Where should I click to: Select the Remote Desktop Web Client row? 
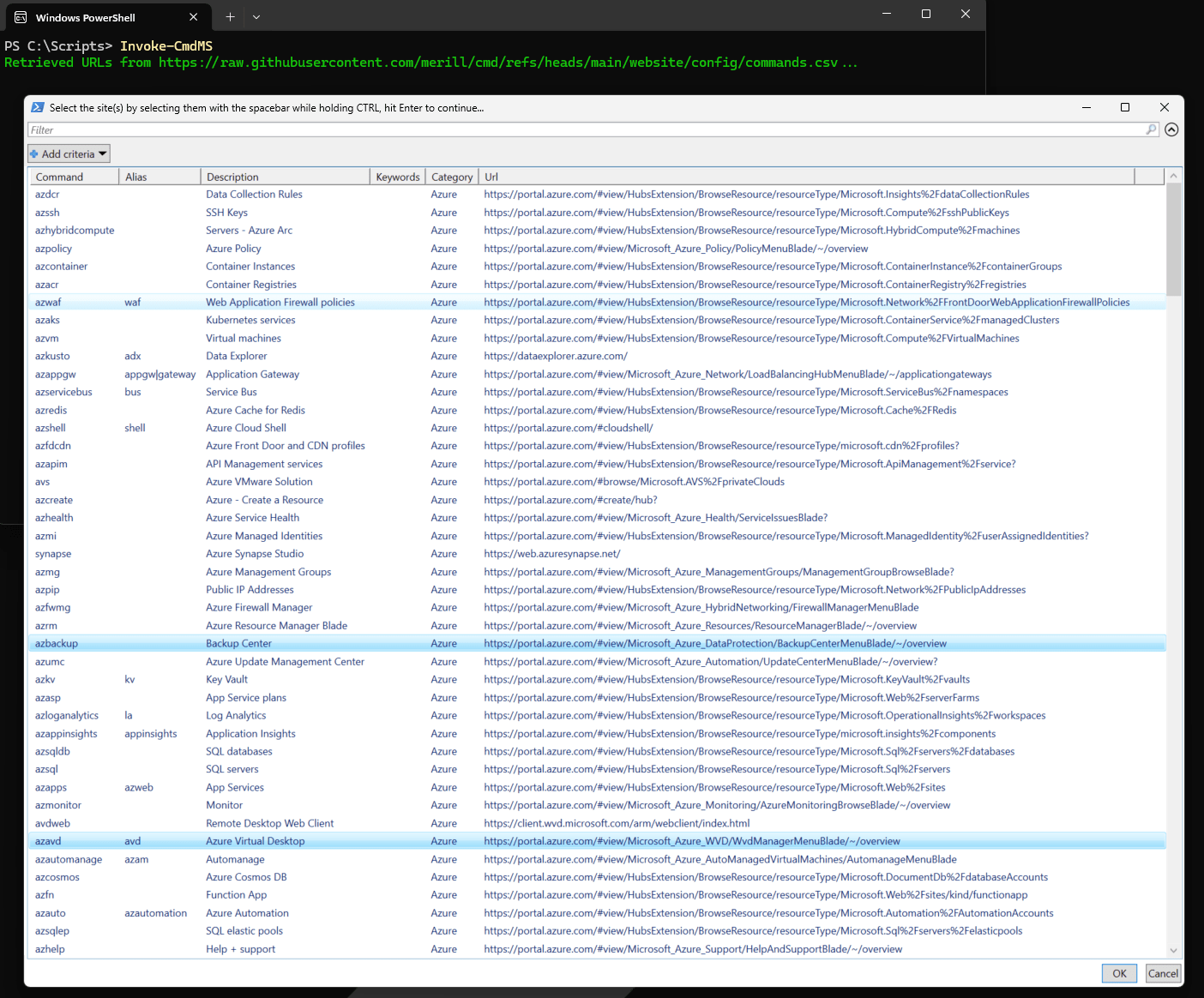pos(597,823)
